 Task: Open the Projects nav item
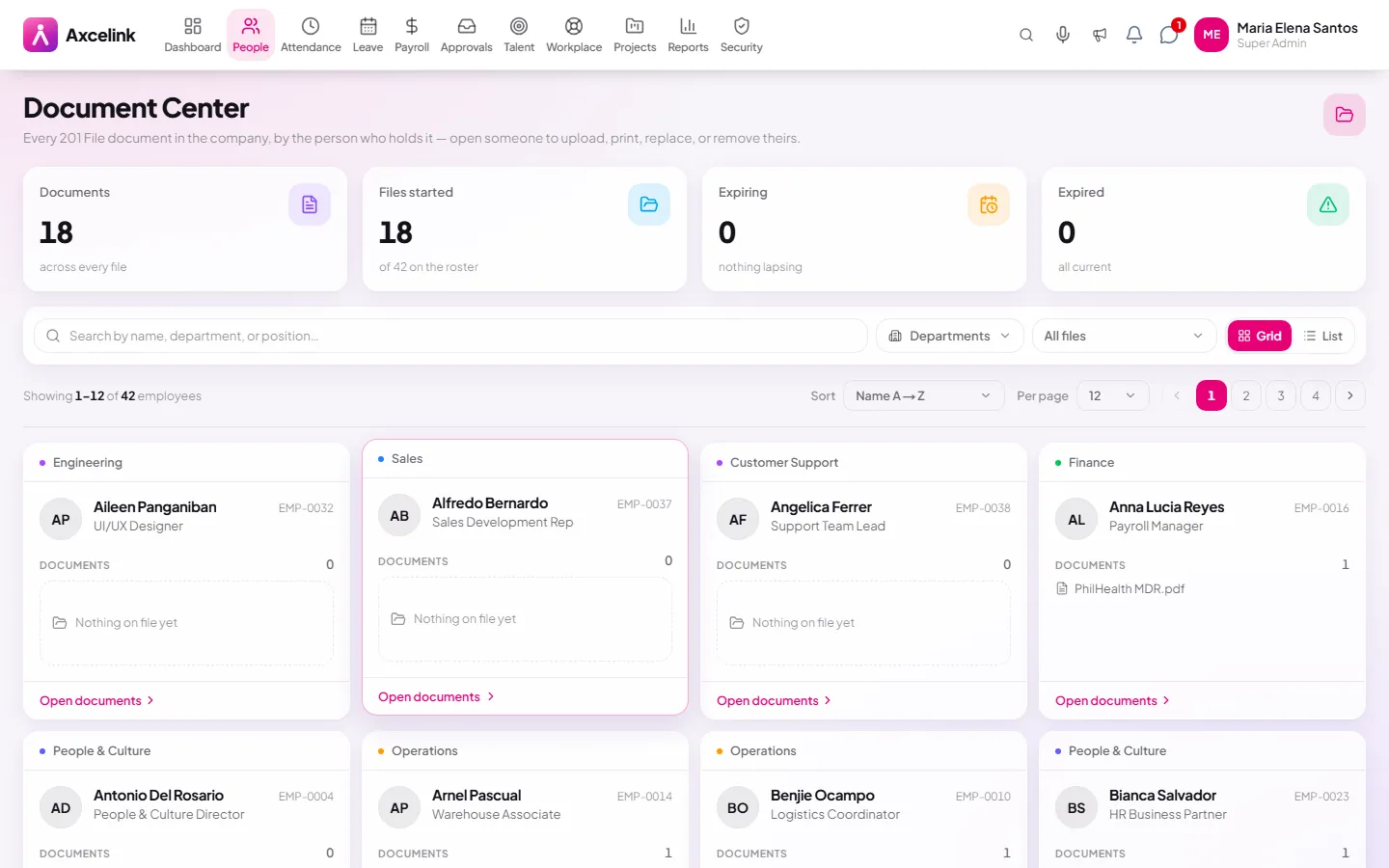point(635,35)
